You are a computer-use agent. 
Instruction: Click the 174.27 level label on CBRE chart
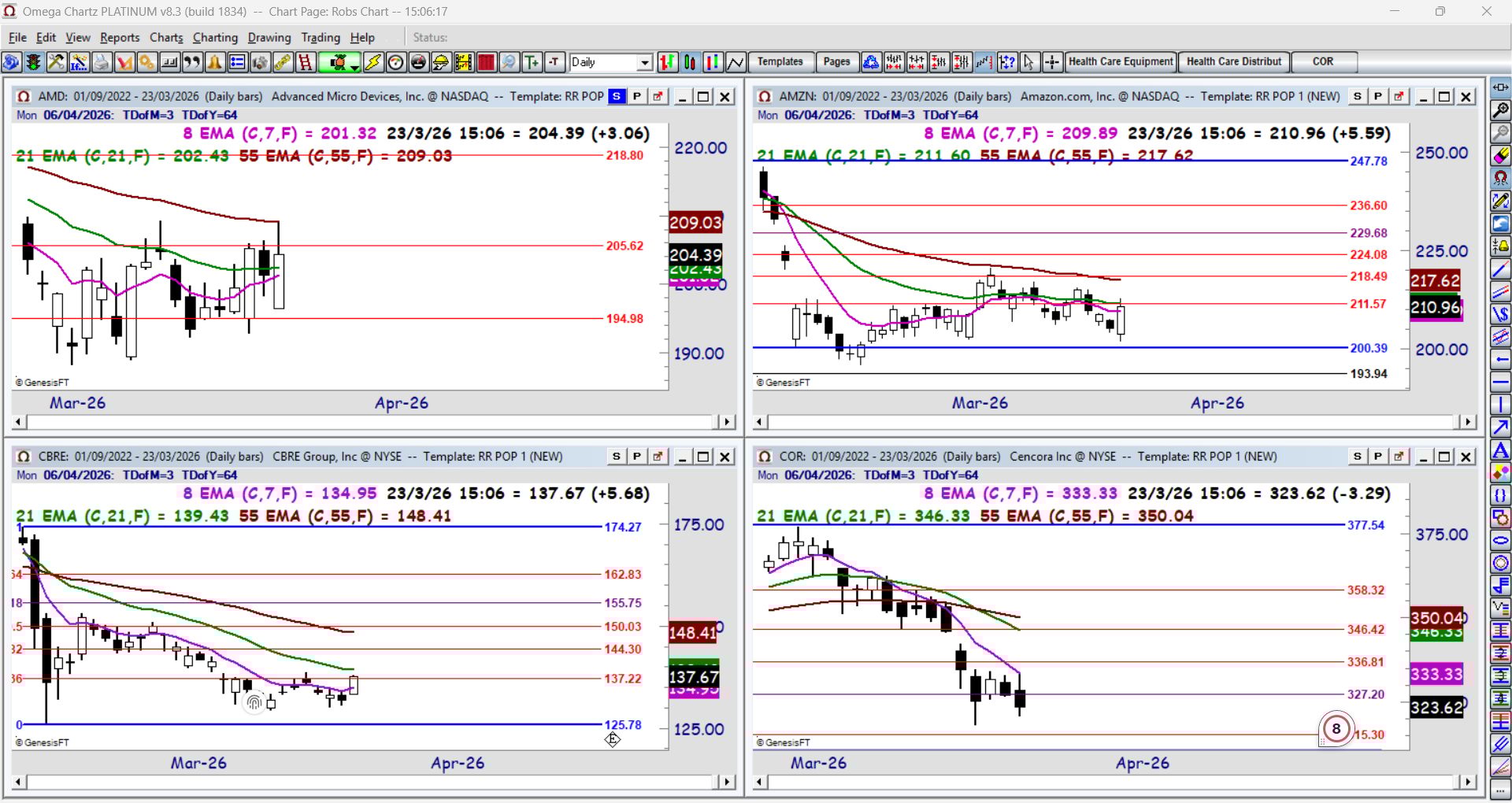point(623,527)
